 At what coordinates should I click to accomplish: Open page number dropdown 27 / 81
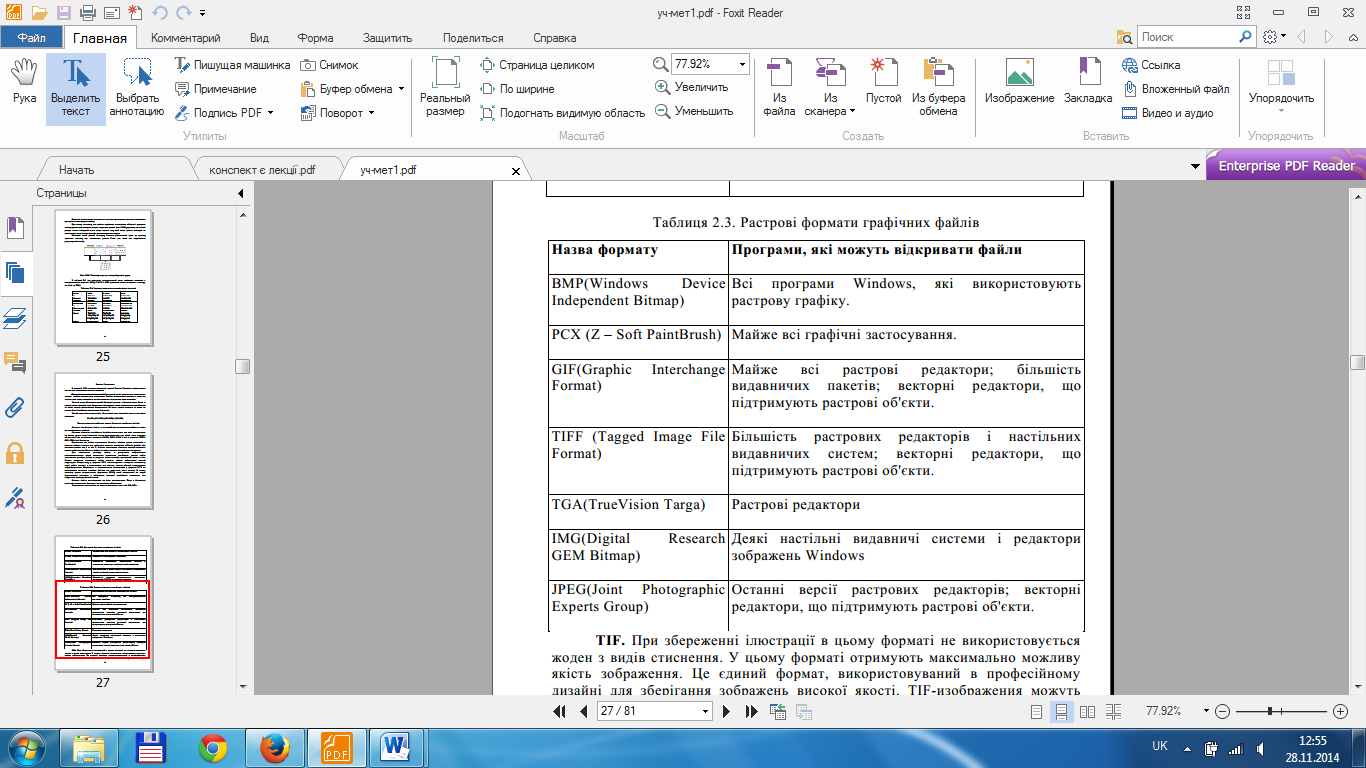click(706, 711)
